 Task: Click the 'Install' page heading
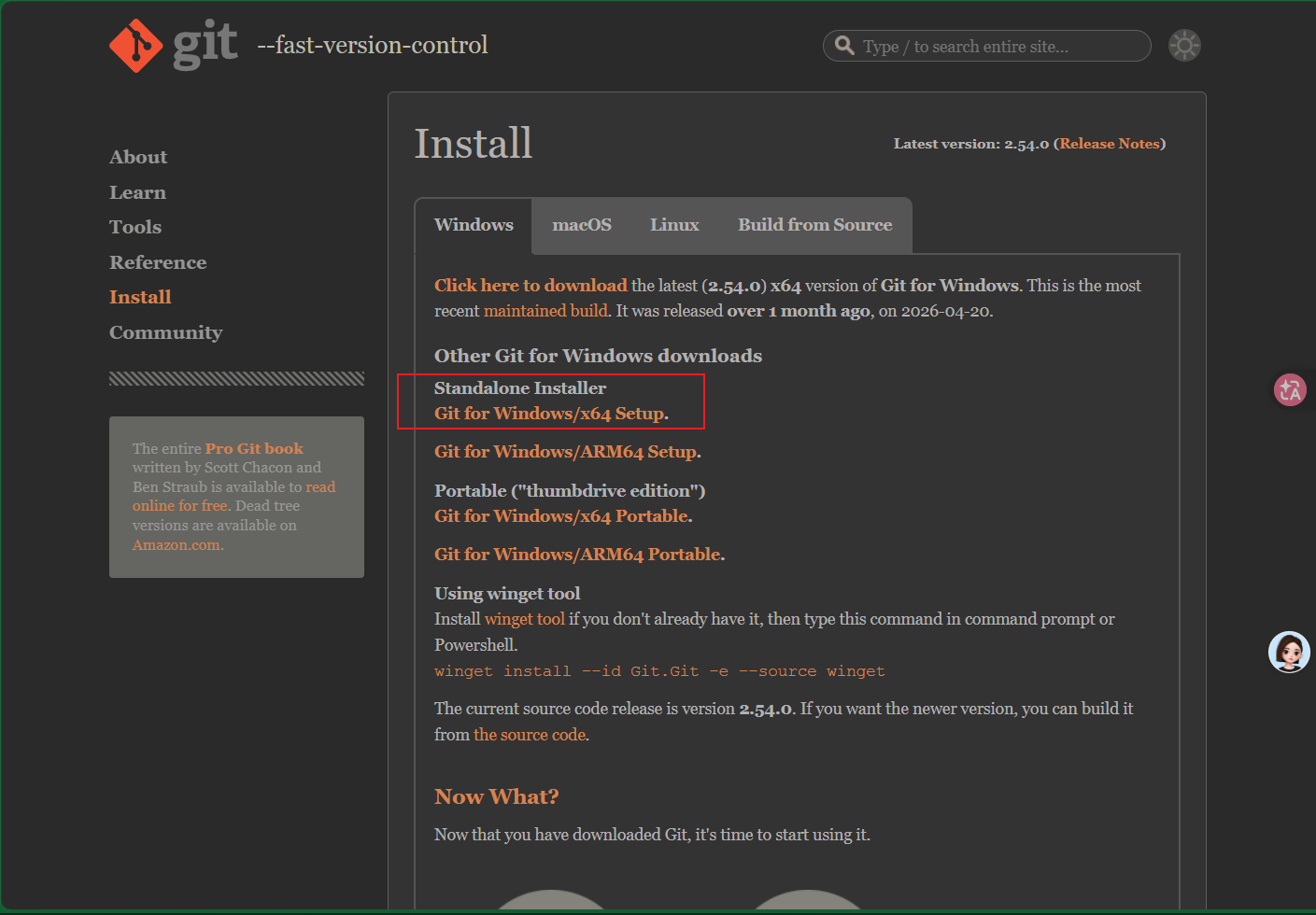(474, 144)
